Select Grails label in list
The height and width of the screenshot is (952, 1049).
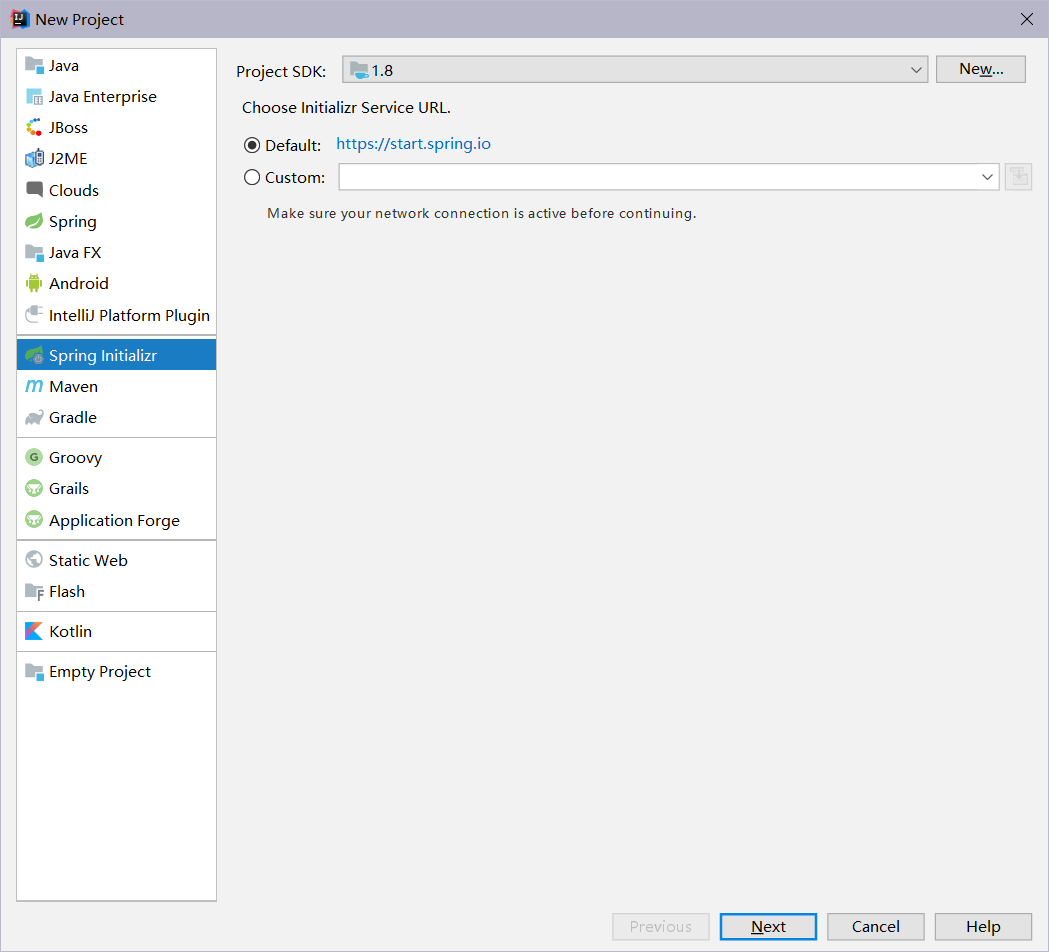point(69,488)
